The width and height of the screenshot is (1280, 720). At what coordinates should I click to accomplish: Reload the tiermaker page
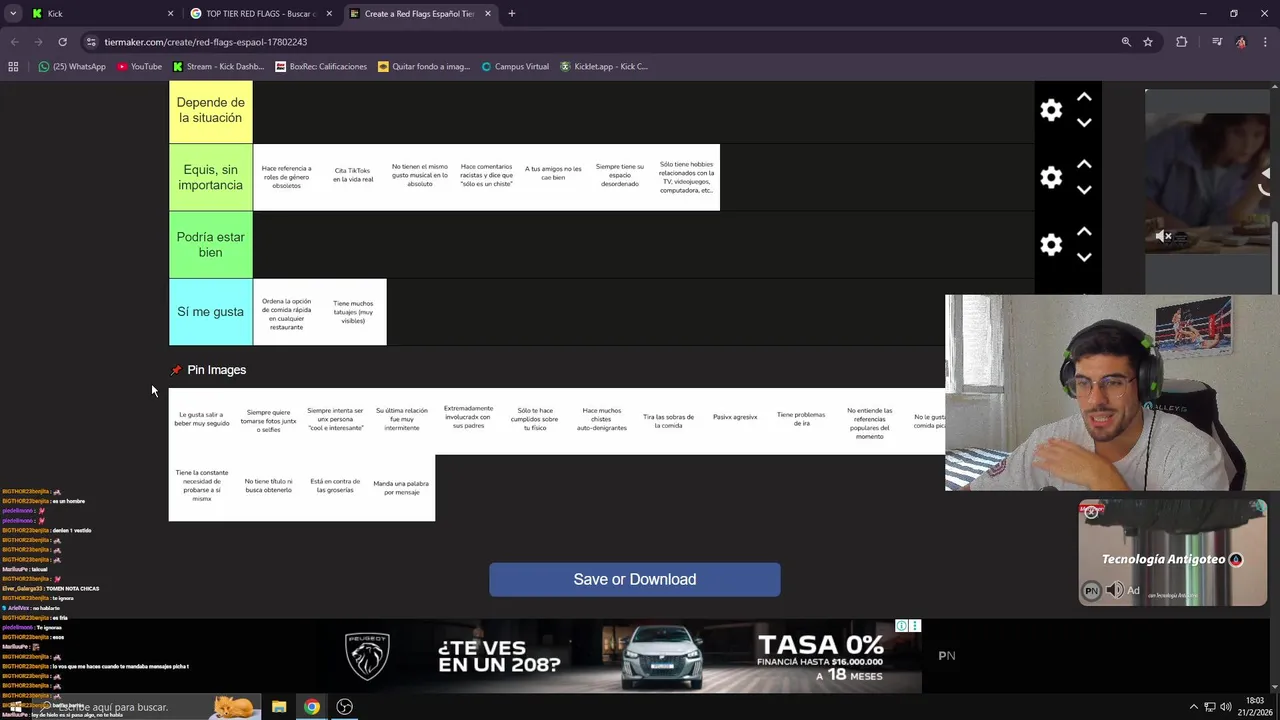(x=62, y=42)
